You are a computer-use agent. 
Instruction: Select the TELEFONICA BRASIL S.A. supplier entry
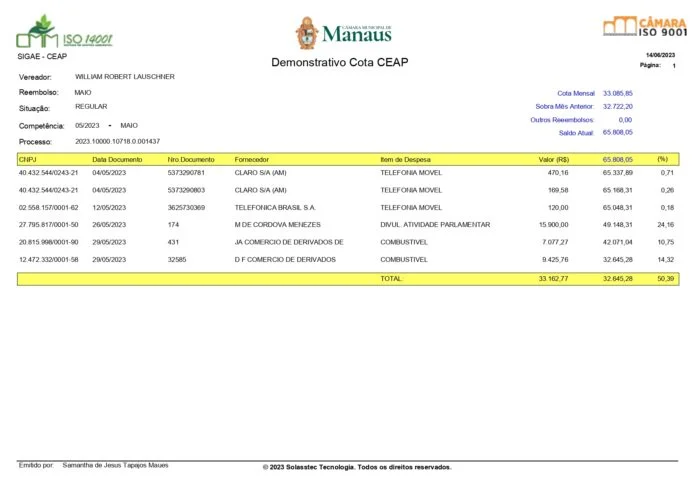275,207
